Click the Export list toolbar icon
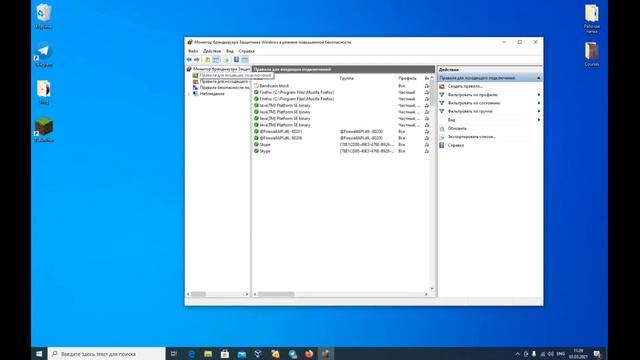This screenshot has width=640, height=360. coord(226,60)
